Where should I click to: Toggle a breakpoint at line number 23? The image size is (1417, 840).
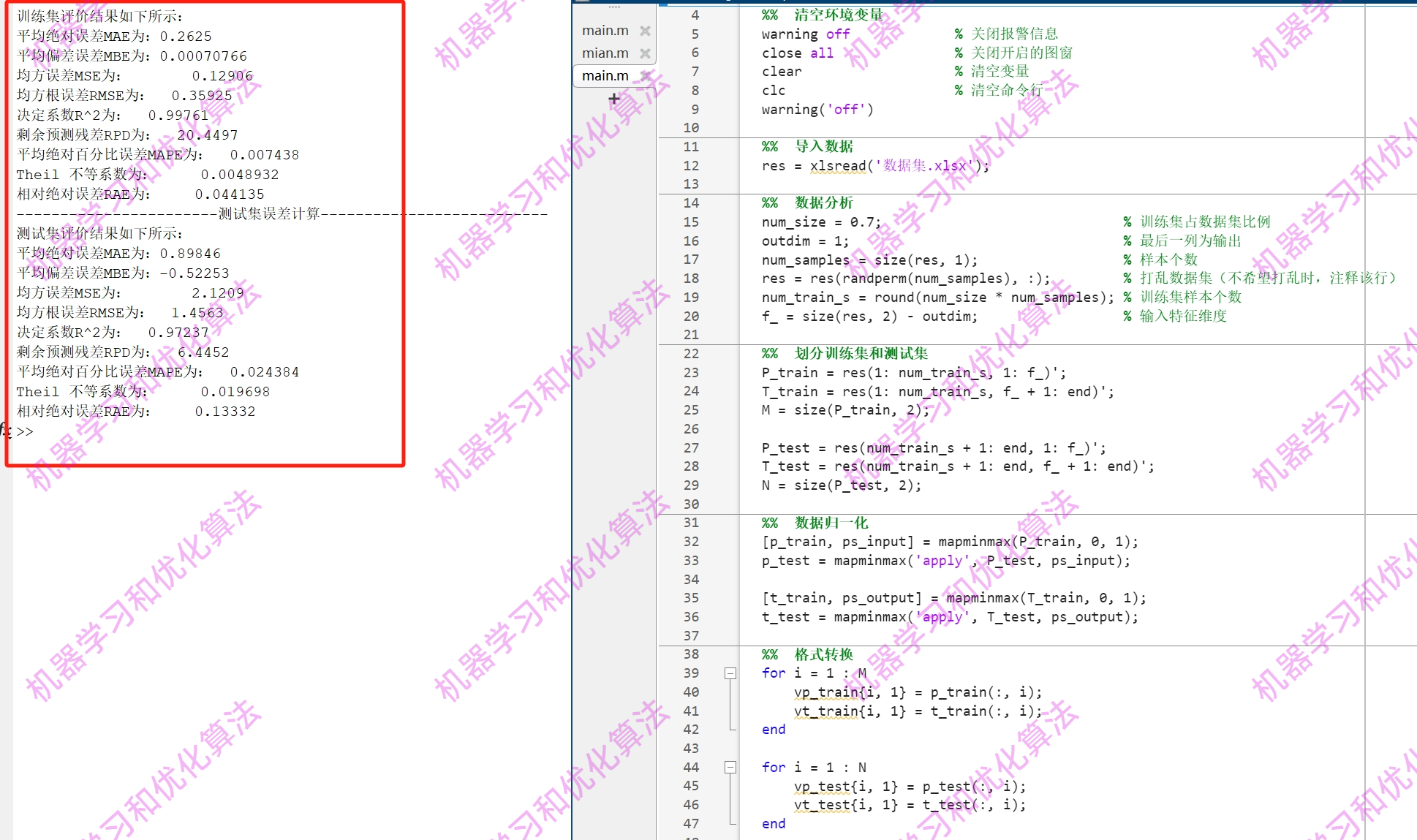click(x=691, y=373)
